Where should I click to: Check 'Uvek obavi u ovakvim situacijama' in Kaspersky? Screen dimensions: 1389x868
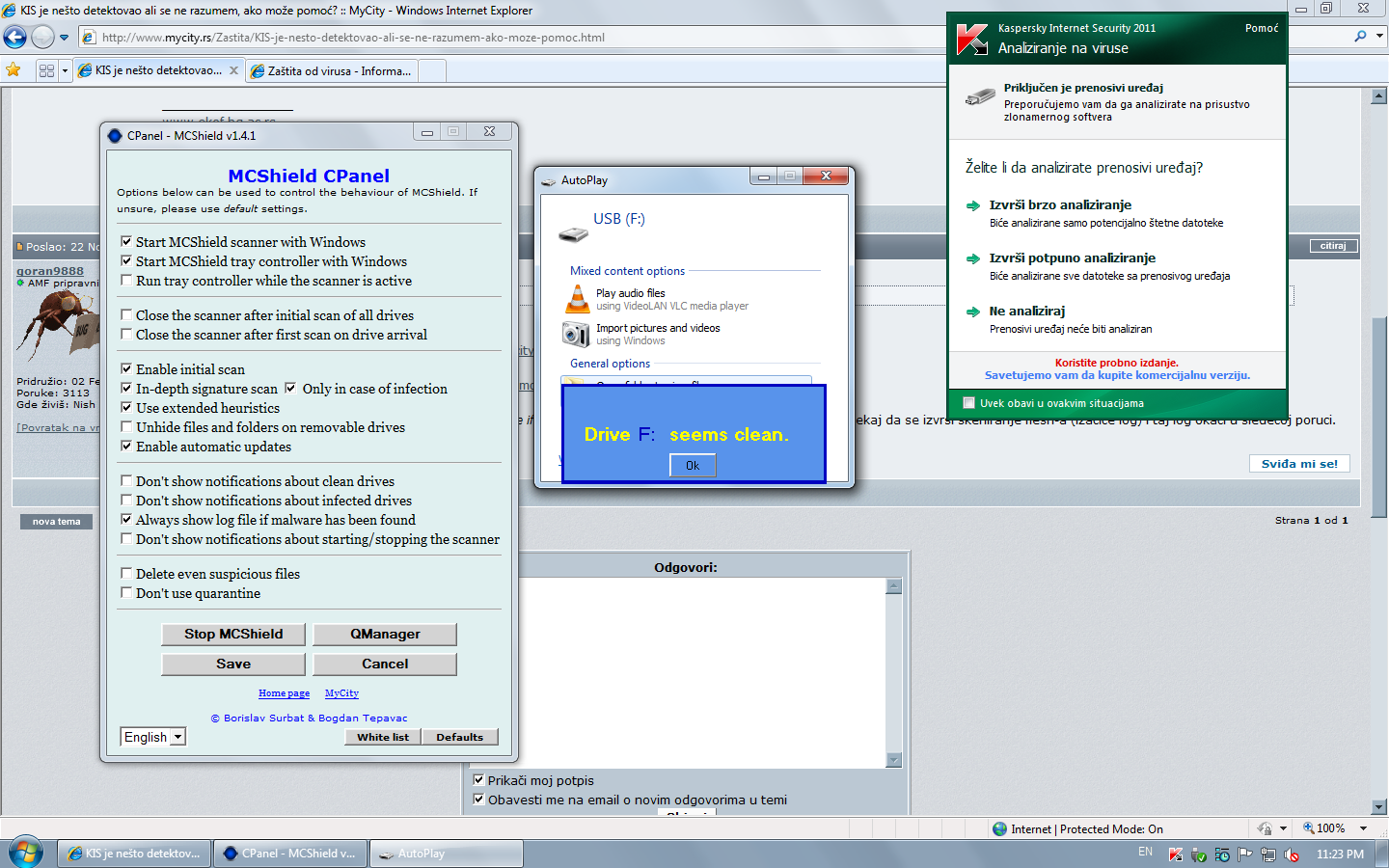coord(969,403)
